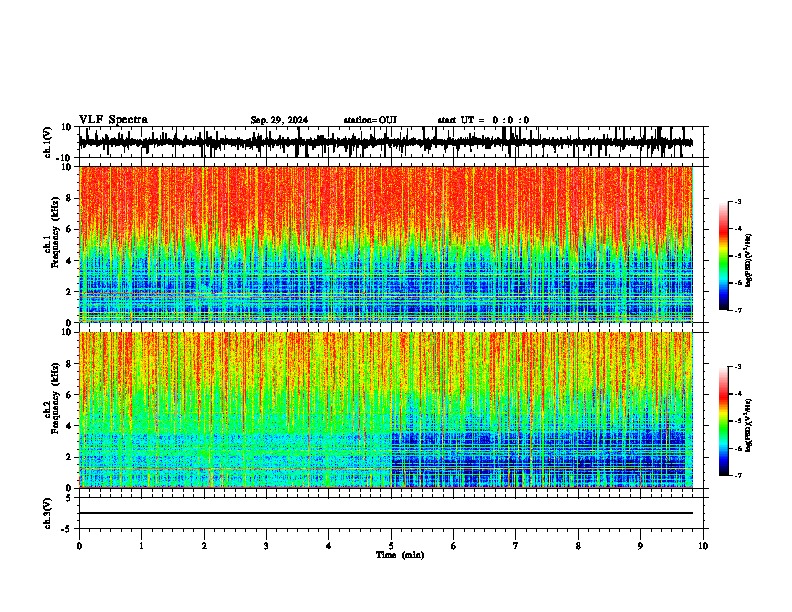Click the '-3' value on ch.1 colorbar
This screenshot has height=612, width=792.
click(738, 201)
